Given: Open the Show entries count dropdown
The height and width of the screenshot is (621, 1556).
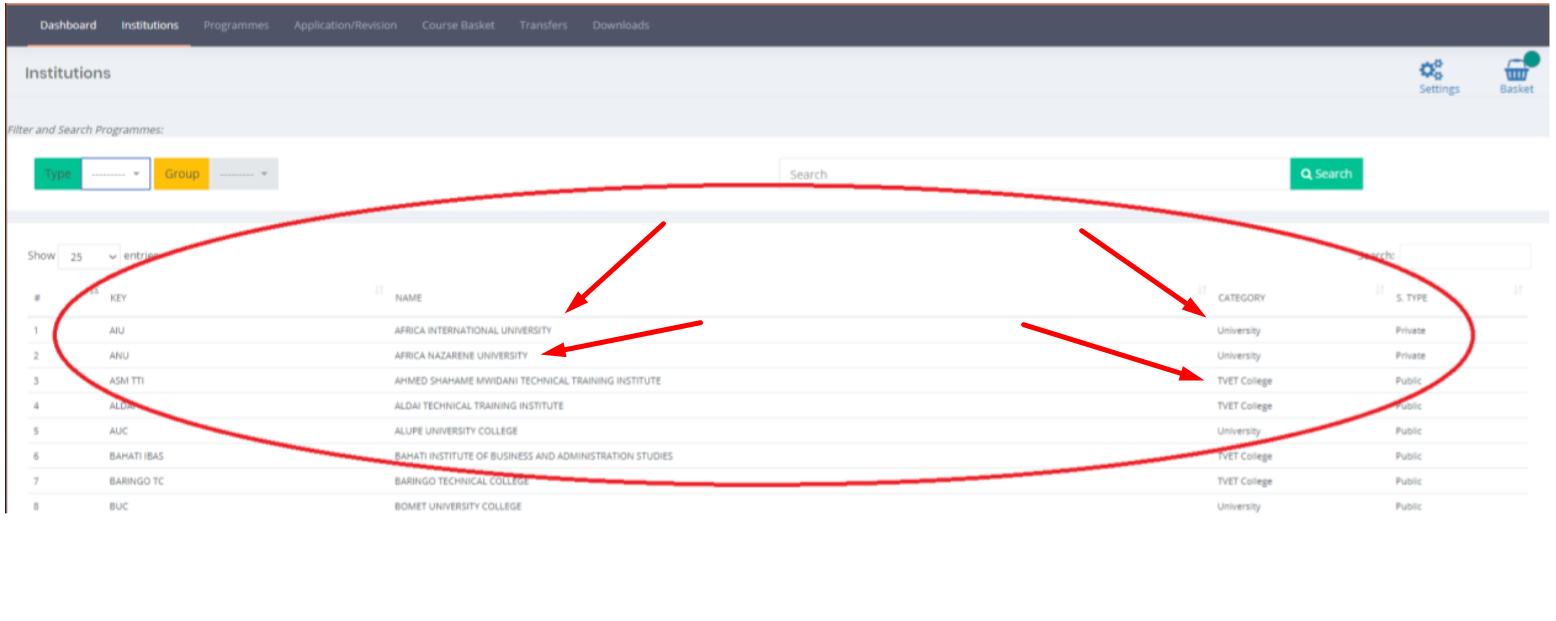Looking at the screenshot, I should click(89, 257).
